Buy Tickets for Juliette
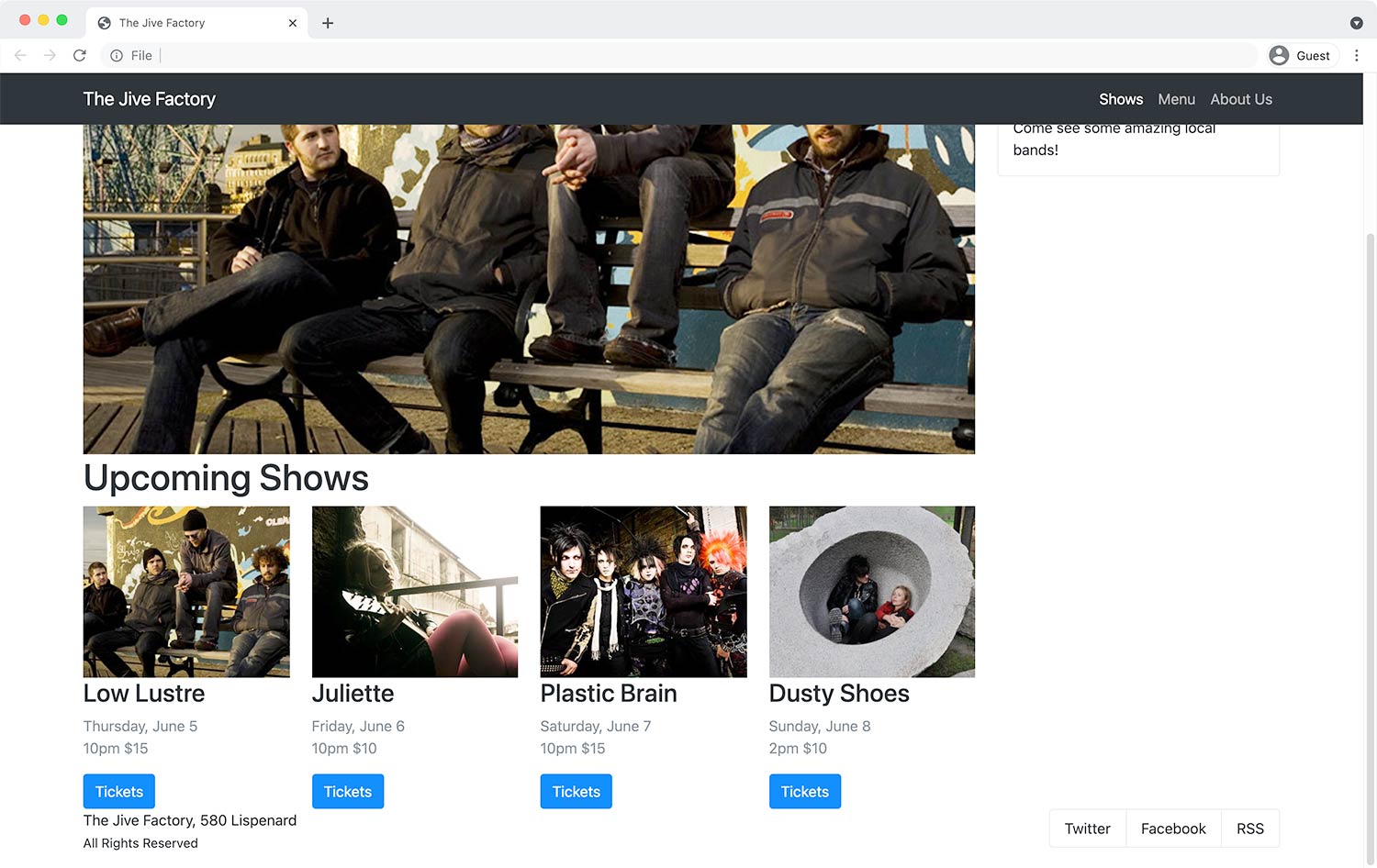Image resolution: width=1377 pixels, height=868 pixels. point(347,791)
